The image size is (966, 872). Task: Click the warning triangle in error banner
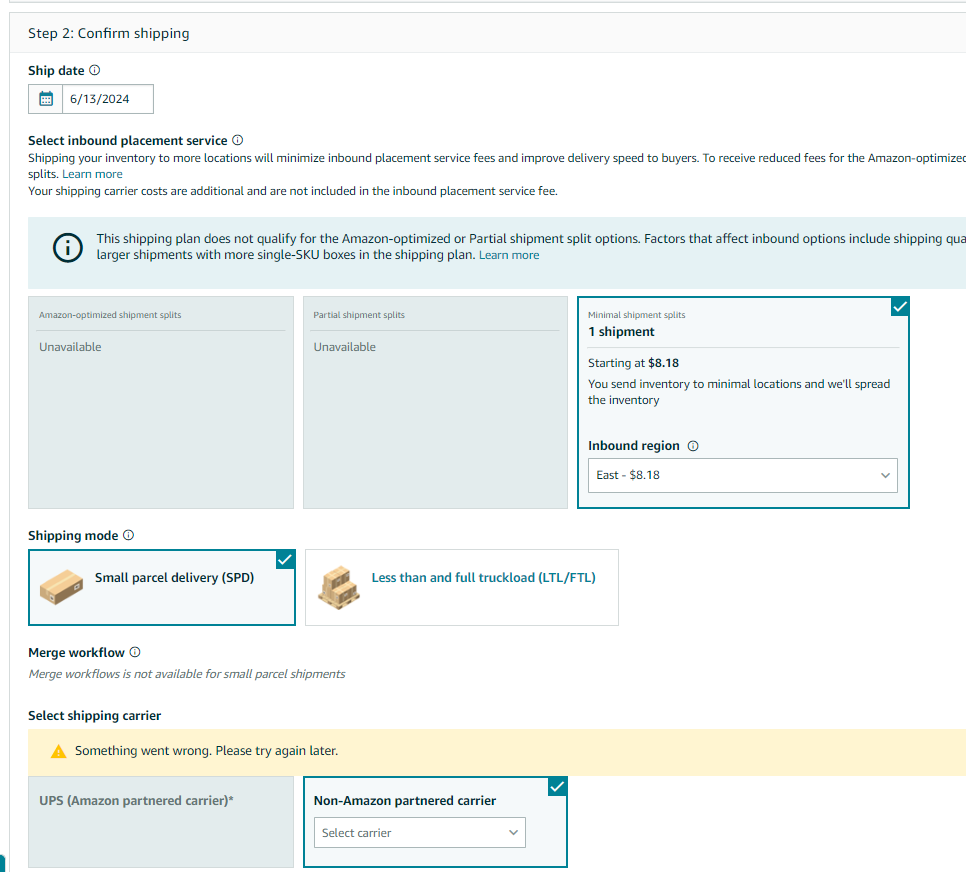59,751
